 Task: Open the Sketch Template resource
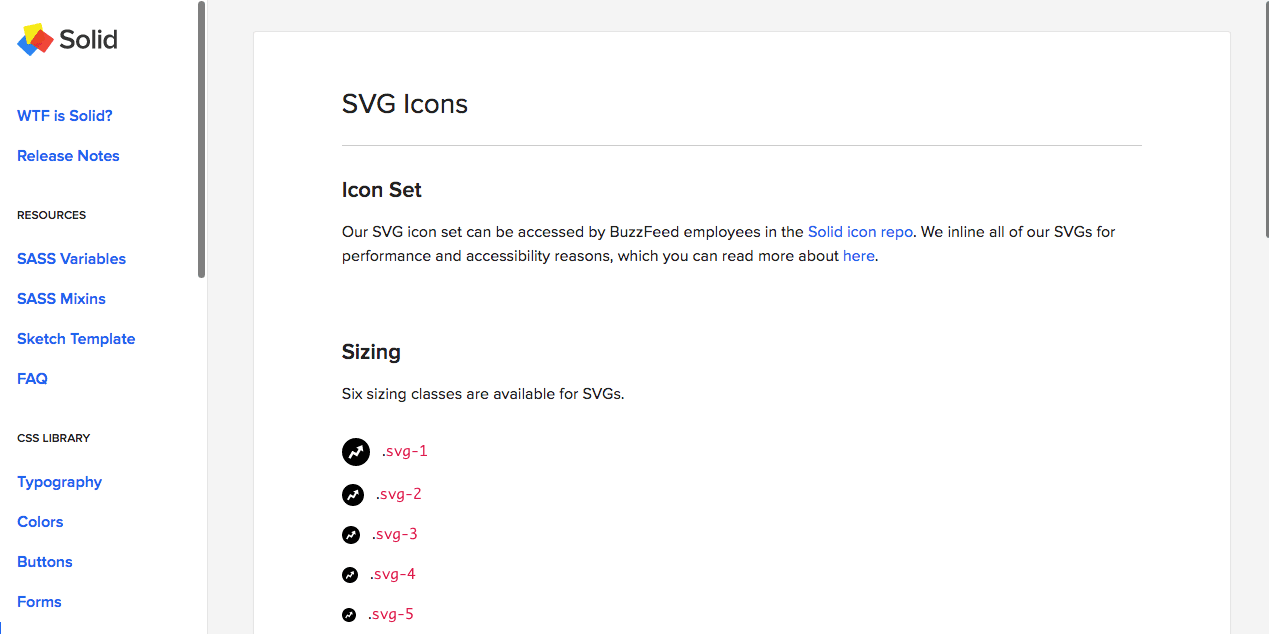tap(76, 339)
